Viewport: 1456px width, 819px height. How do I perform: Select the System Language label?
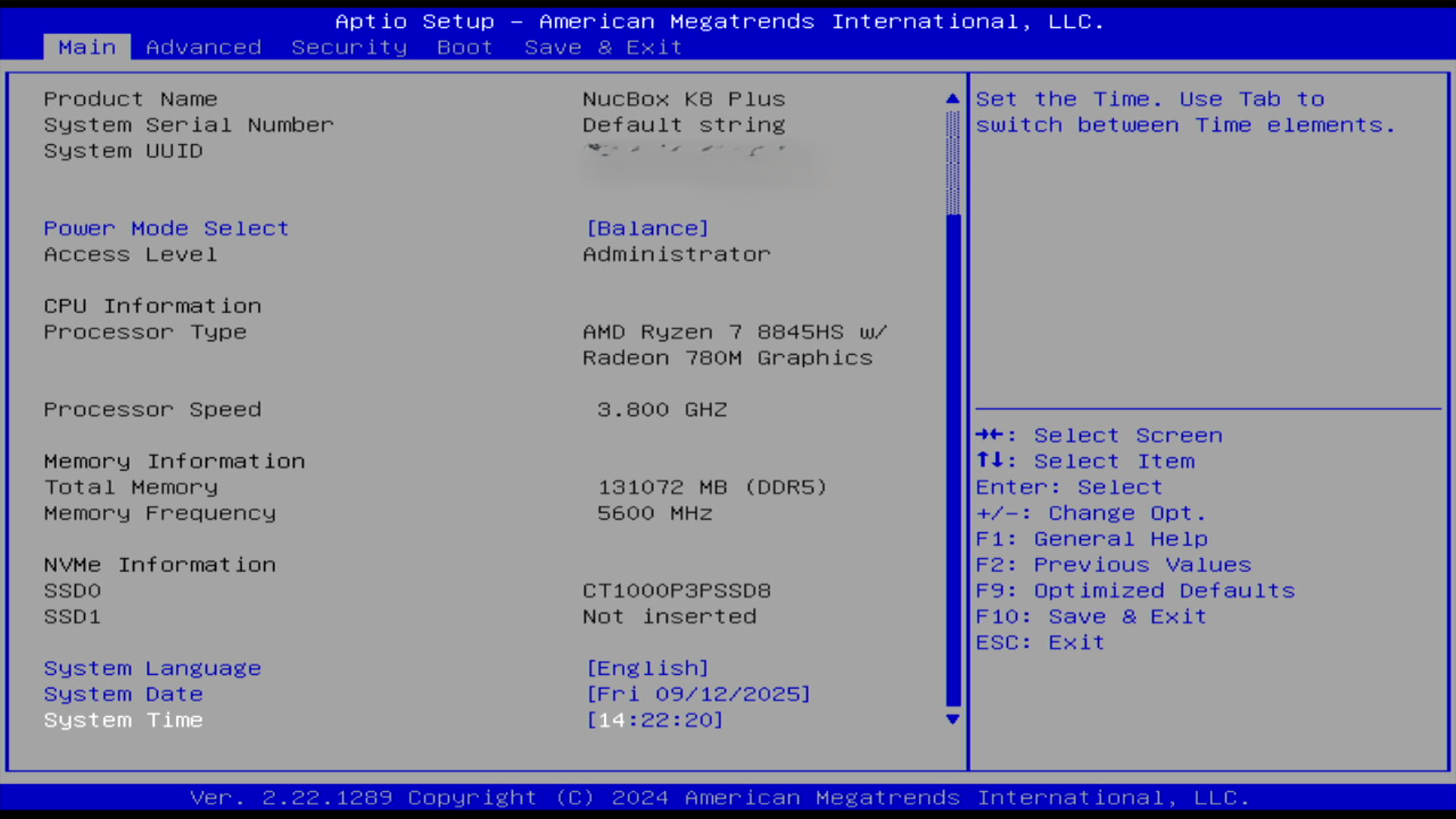coord(152,668)
